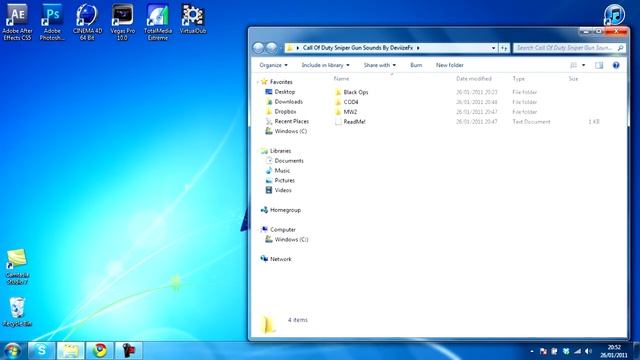Select Dropbox under Favorites
This screenshot has height=360, width=640.
tap(281, 111)
